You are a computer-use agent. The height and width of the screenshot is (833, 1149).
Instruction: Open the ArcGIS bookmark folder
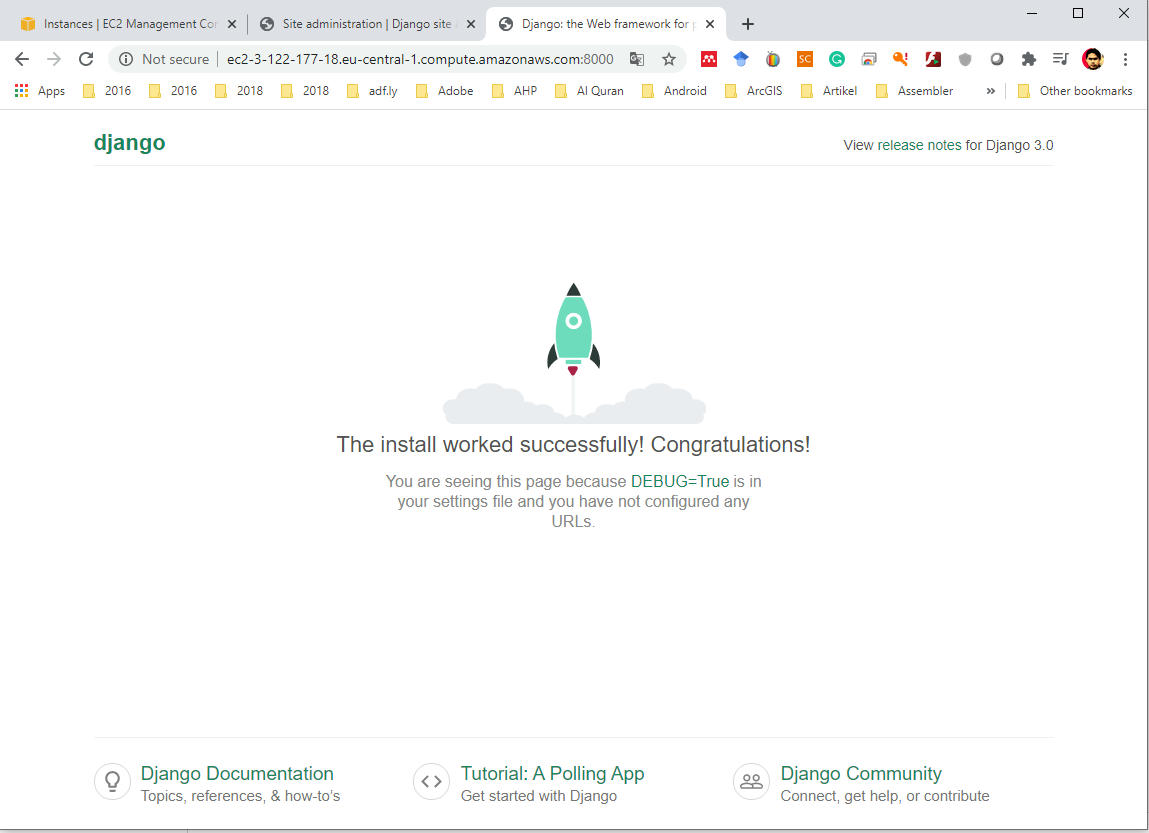(754, 91)
